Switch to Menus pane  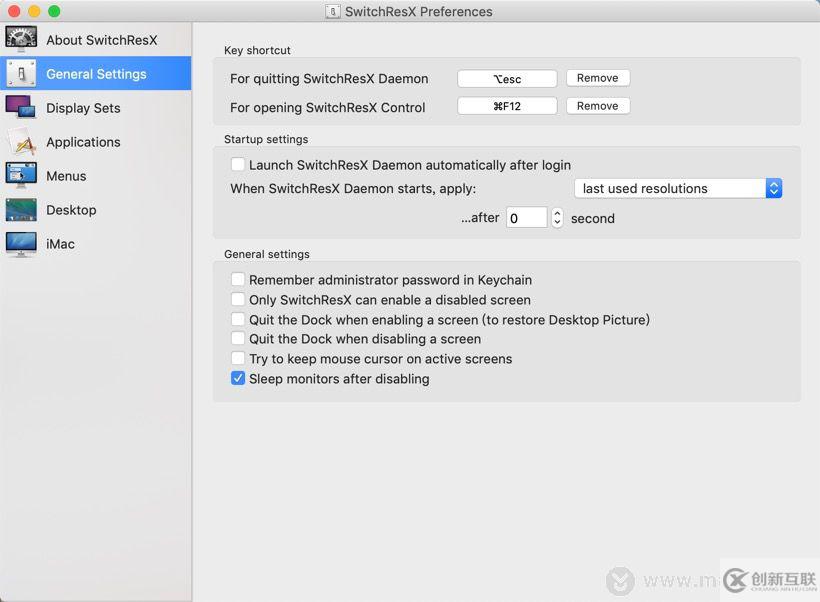(x=96, y=176)
